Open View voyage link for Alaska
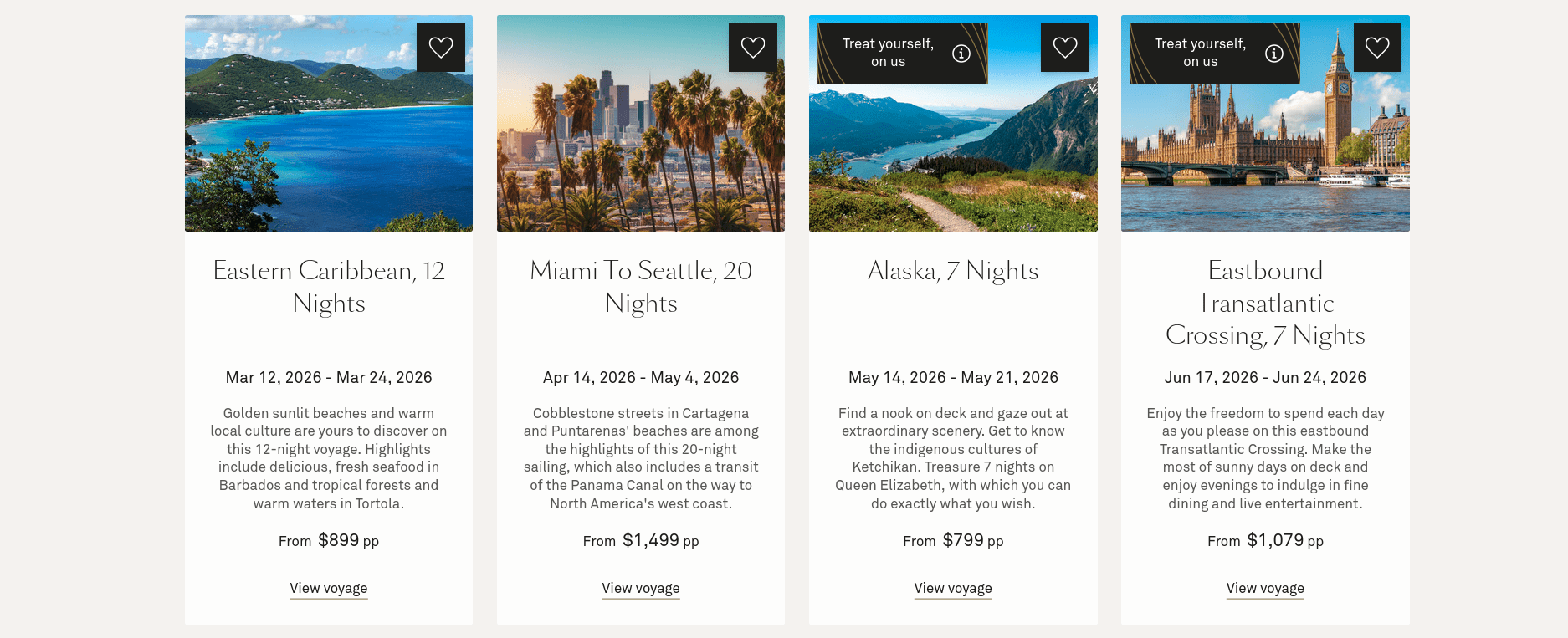This screenshot has width=1568, height=638. point(953,588)
